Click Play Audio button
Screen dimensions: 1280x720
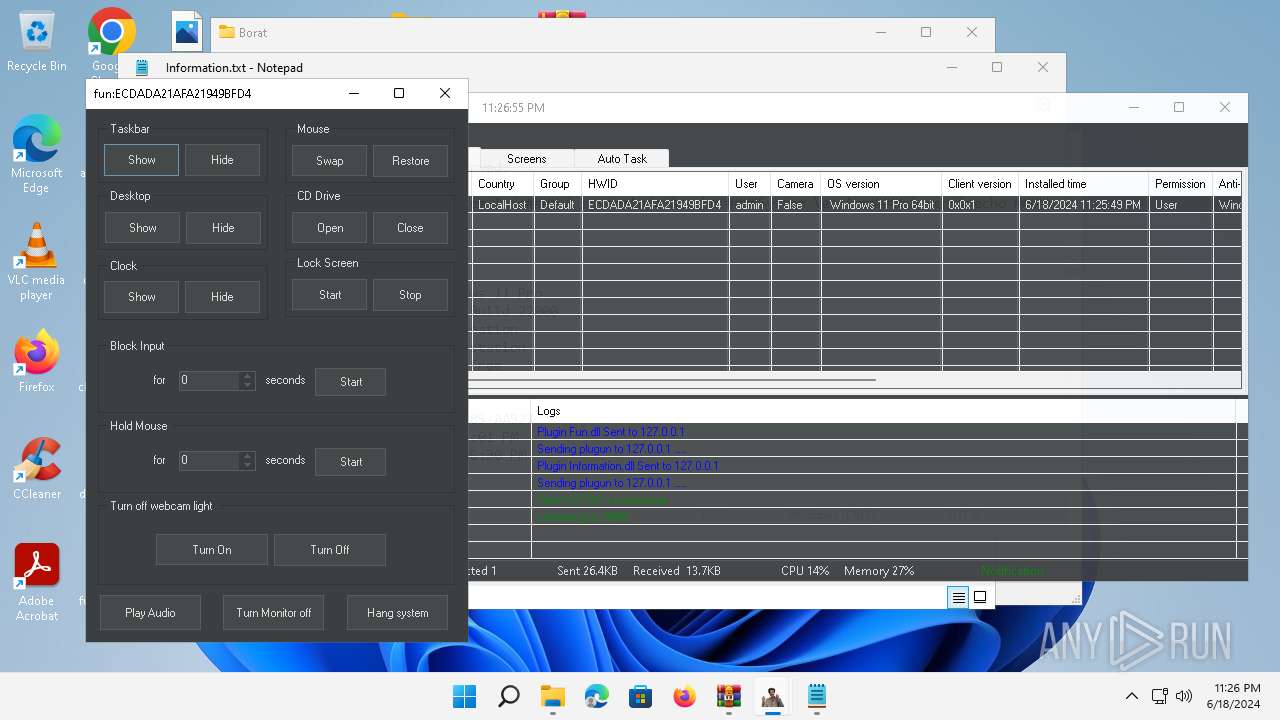[x=150, y=613]
